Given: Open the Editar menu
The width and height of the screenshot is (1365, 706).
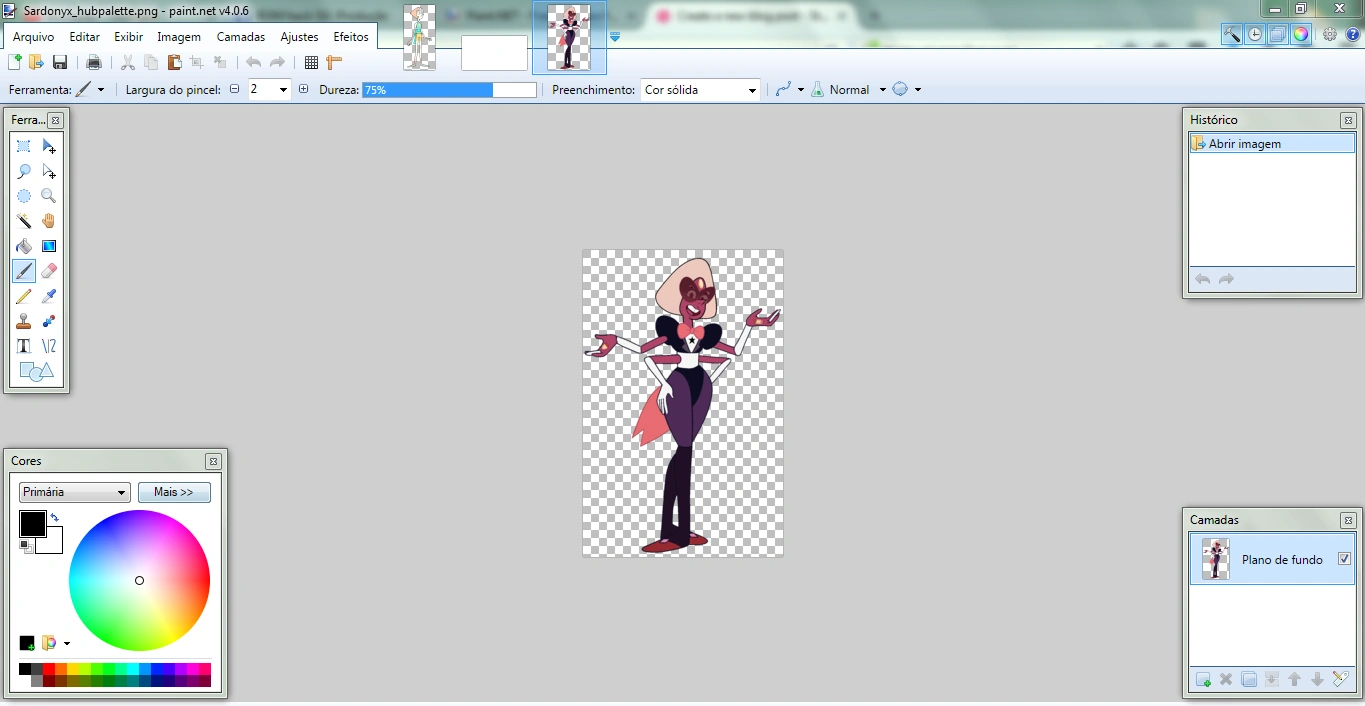Looking at the screenshot, I should click(x=85, y=37).
